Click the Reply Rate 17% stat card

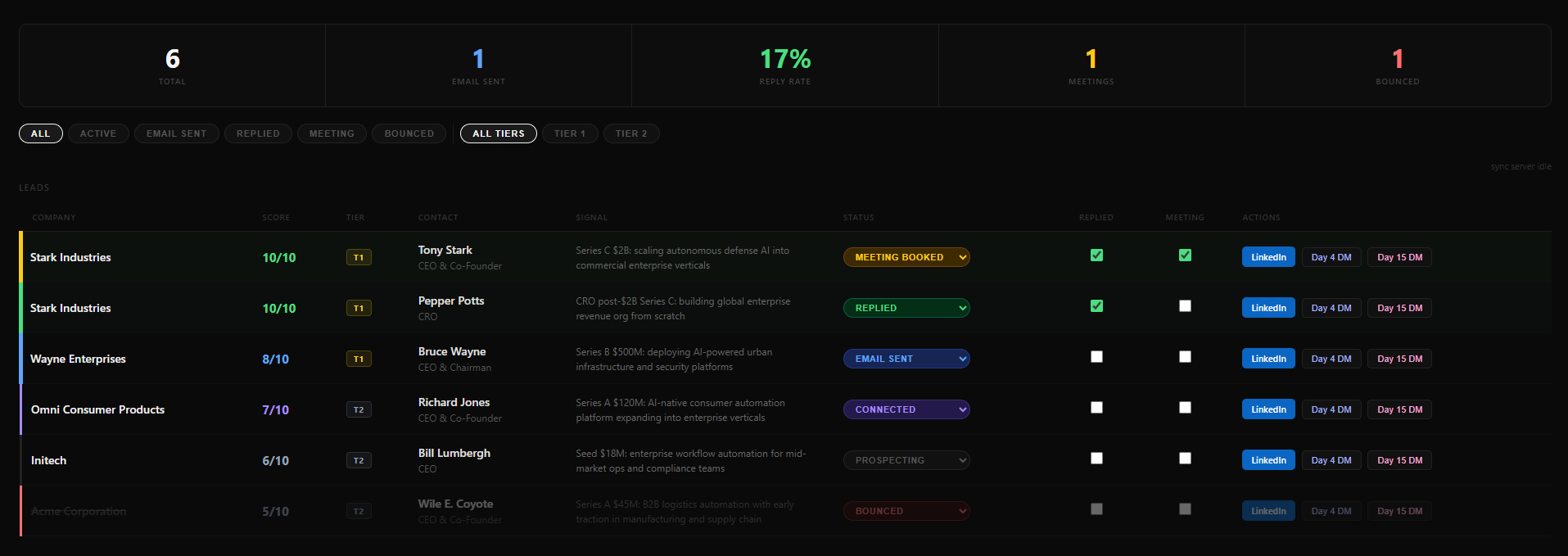point(784,66)
